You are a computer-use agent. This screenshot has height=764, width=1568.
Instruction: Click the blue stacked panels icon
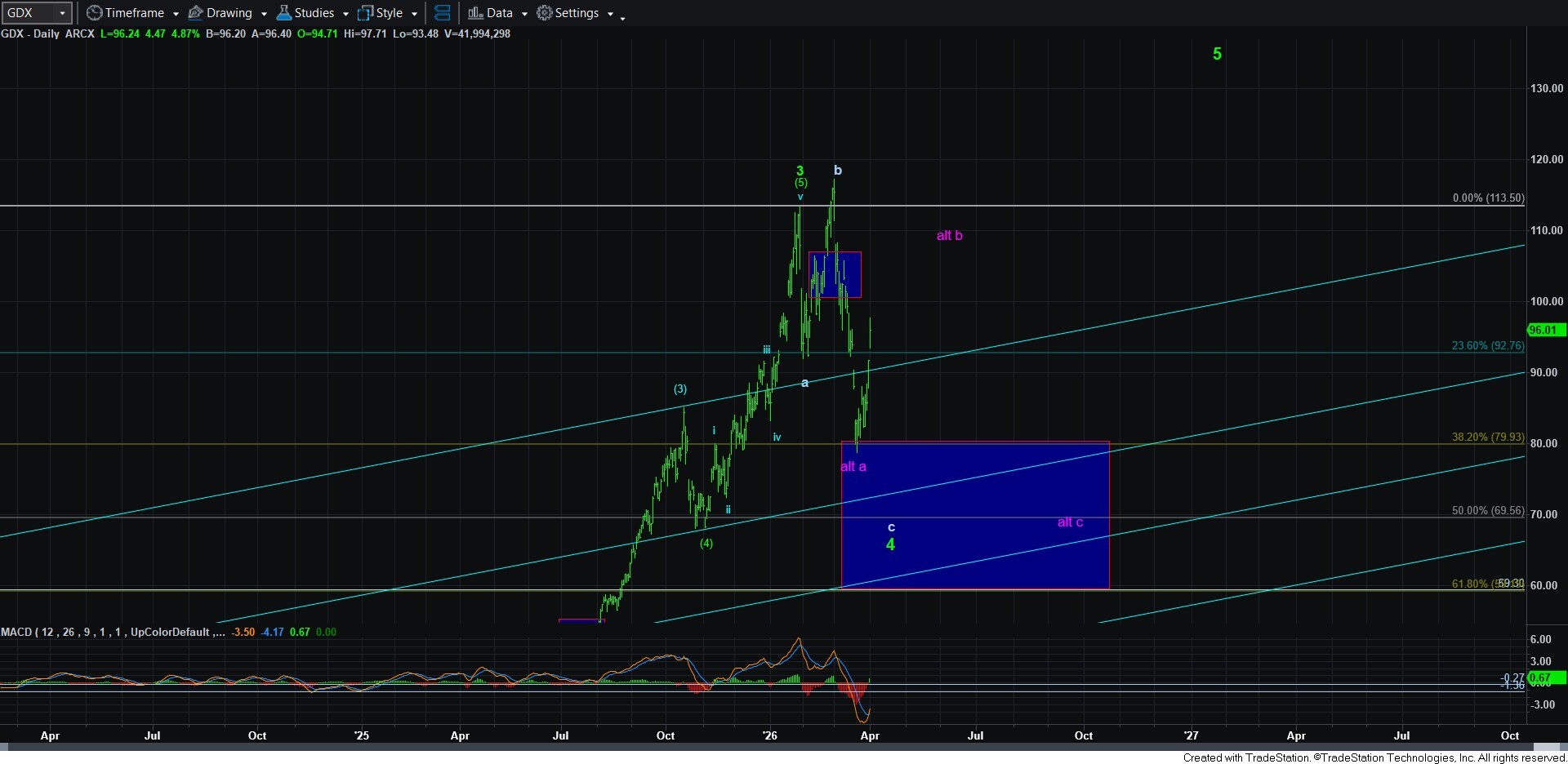tap(442, 13)
